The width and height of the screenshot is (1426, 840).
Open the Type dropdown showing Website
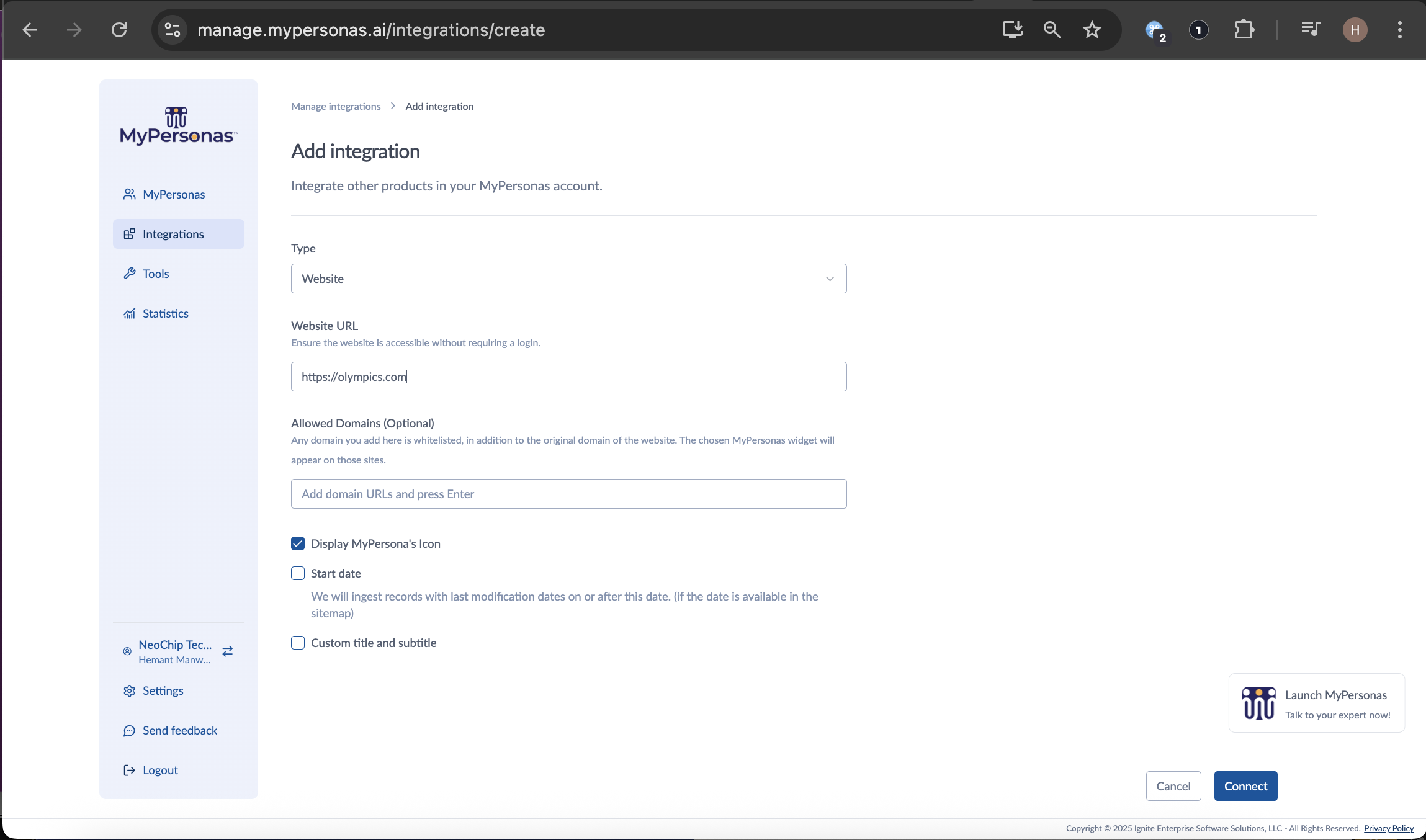(568, 279)
